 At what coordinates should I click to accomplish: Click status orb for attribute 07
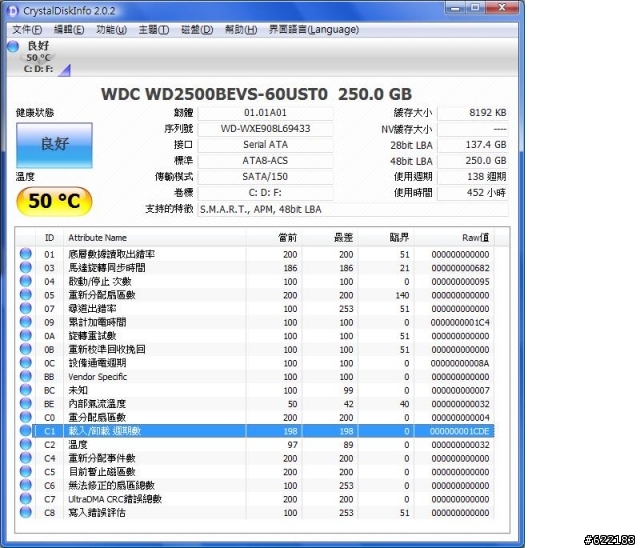25,308
